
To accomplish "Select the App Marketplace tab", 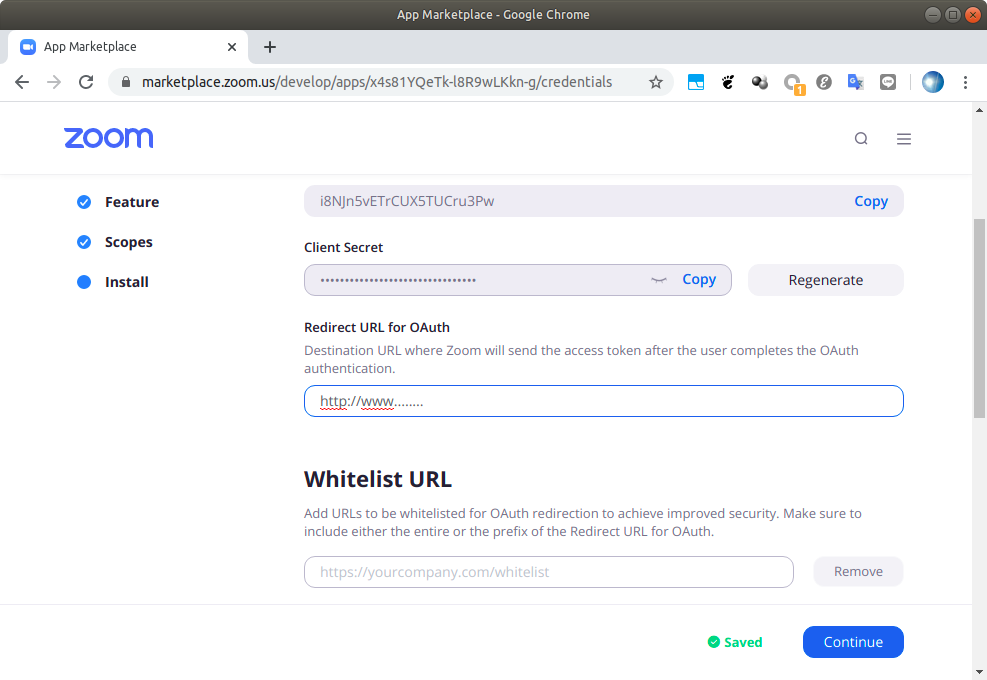I will (128, 47).
